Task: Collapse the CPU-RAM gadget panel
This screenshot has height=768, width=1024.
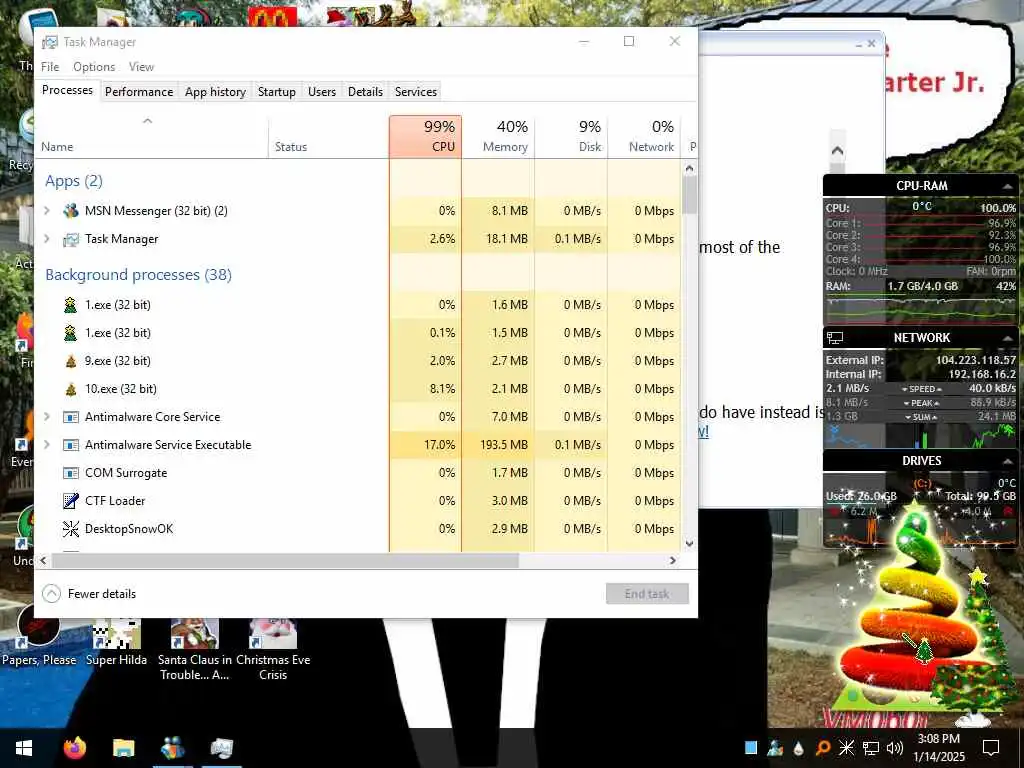Action: click(x=1007, y=186)
